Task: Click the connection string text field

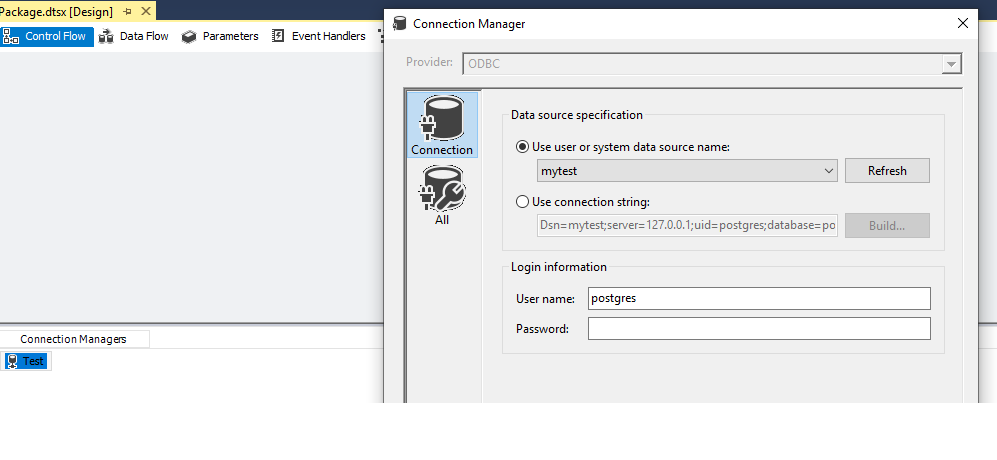Action: (x=688, y=226)
